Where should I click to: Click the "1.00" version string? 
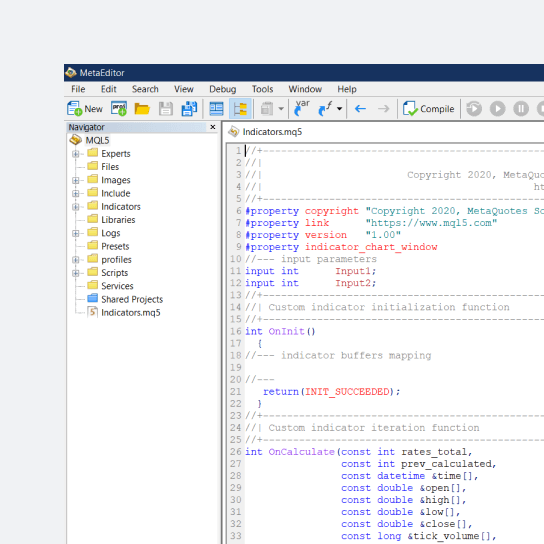383,235
